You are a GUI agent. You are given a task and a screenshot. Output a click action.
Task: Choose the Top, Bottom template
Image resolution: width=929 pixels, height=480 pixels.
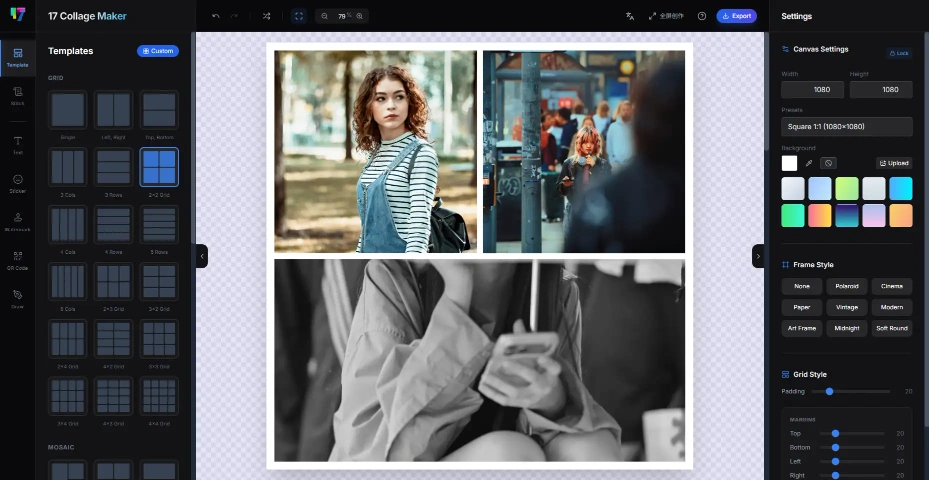coord(159,110)
